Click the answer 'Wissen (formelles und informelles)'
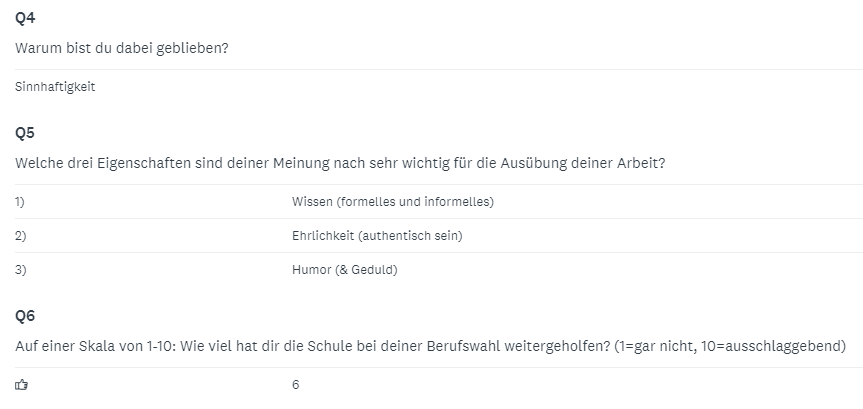 [393, 202]
